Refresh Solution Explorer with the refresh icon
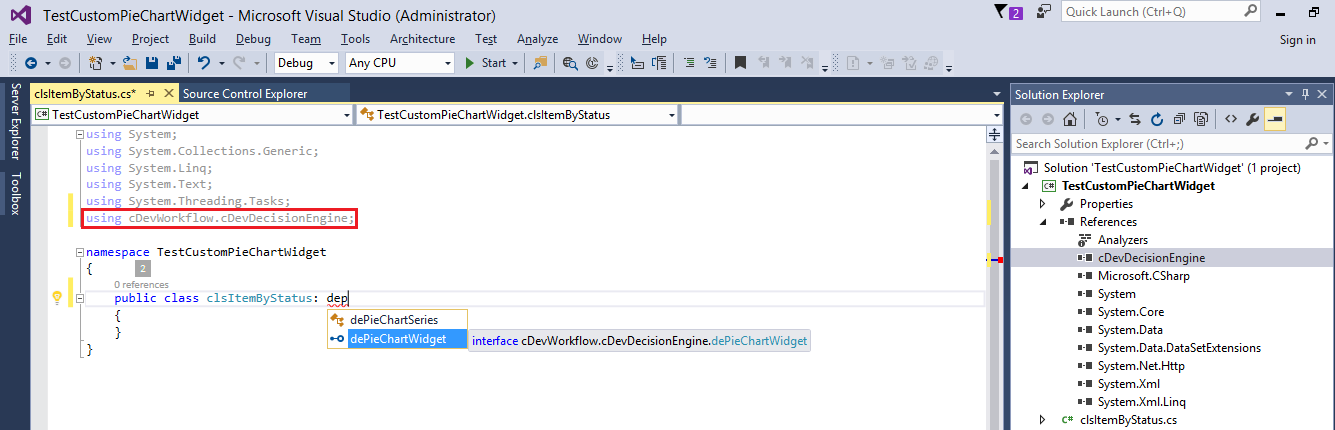This screenshot has height=430, width=1335. 1157,120
